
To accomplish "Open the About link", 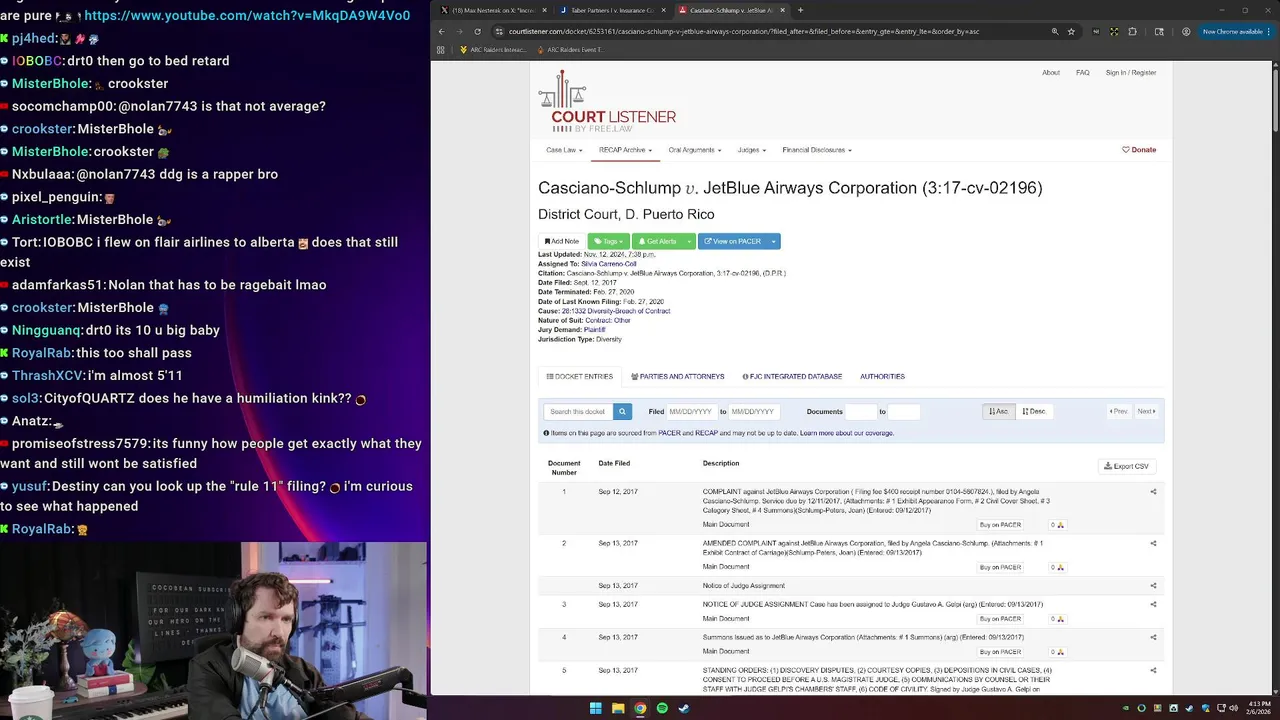I will 1051,73.
